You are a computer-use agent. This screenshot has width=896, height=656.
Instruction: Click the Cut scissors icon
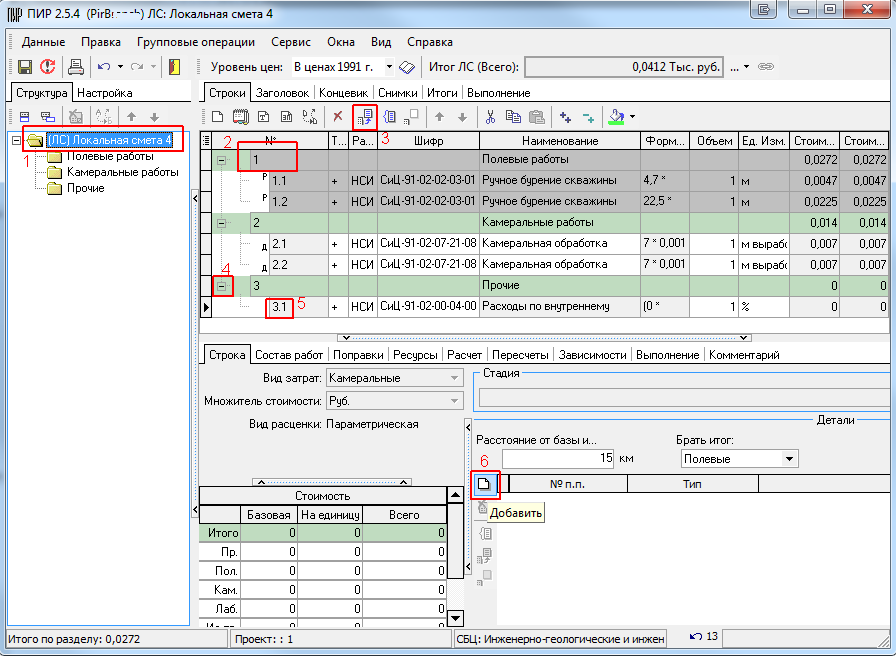(x=490, y=116)
